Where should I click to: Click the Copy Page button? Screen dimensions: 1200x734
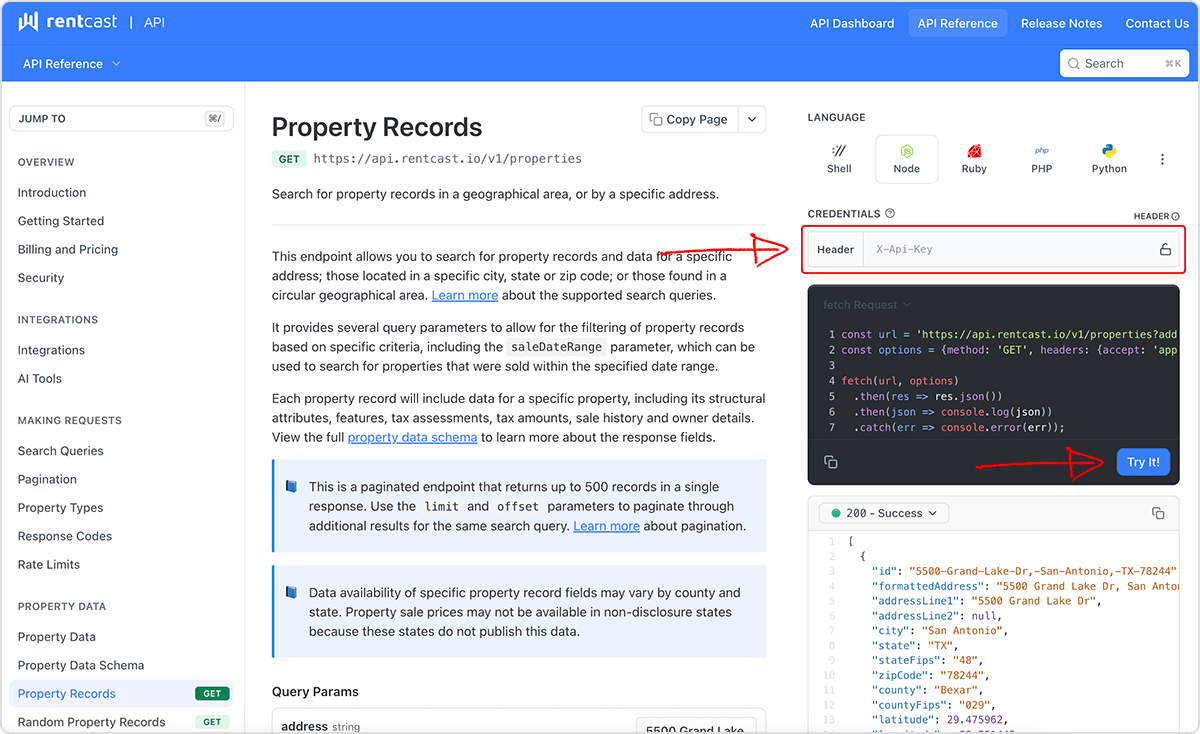690,119
